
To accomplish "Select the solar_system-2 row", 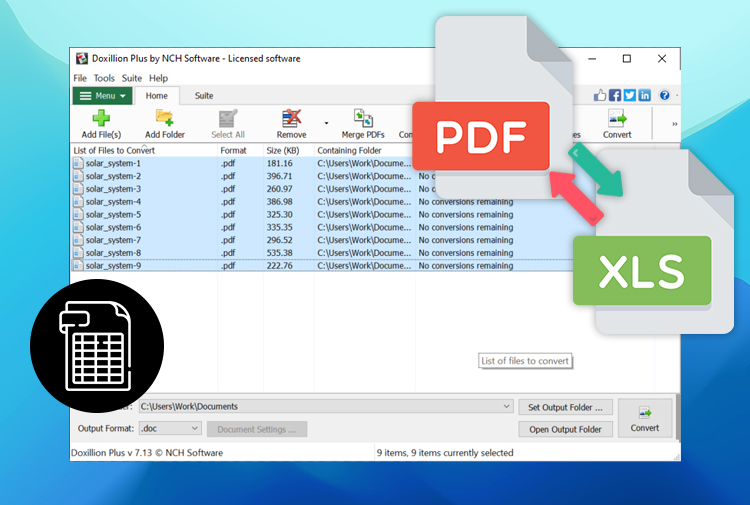I will click(x=321, y=176).
